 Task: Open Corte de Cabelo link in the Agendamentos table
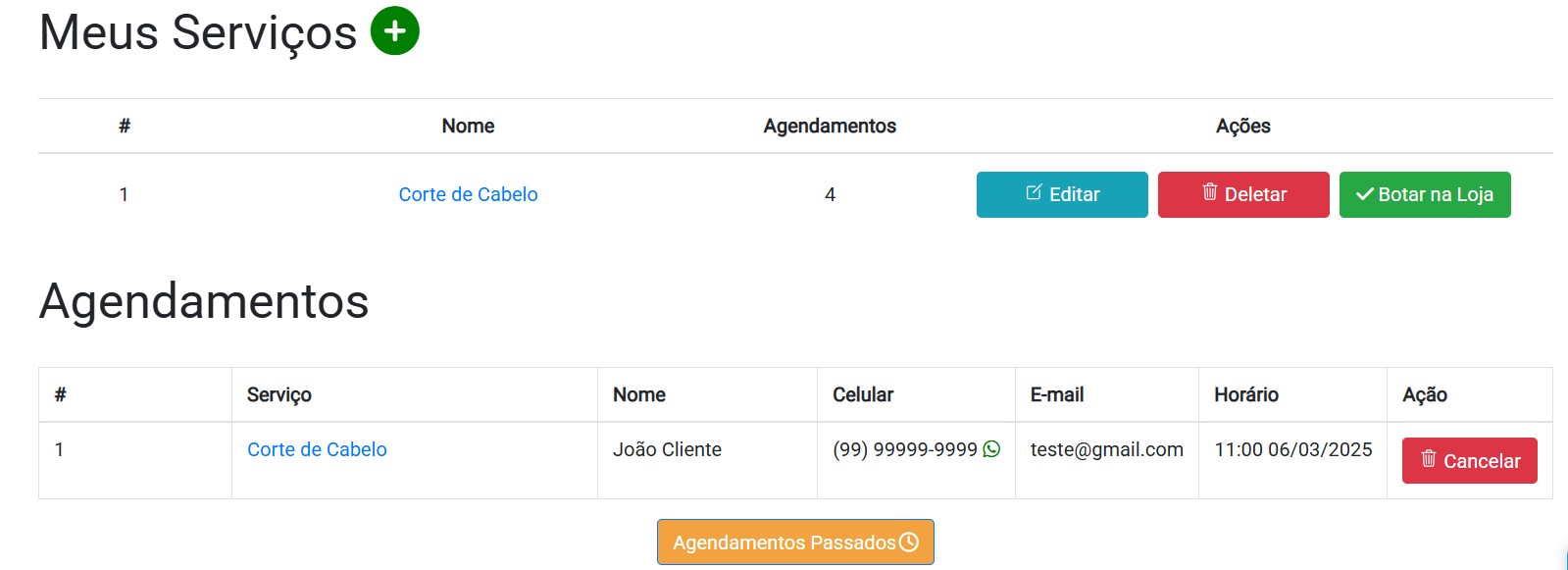317,449
